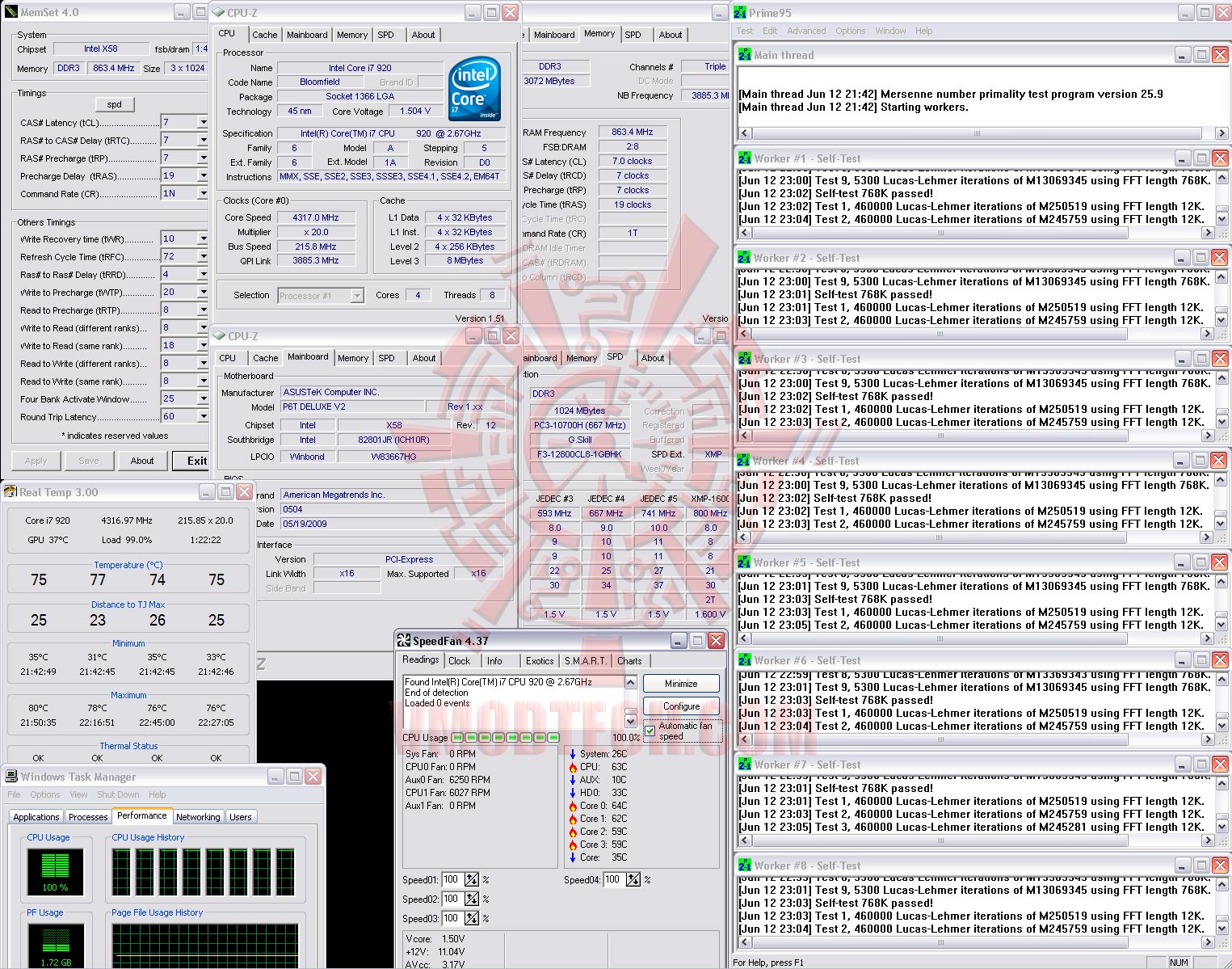Click the flame icon beside Core 0 temperature

[x=573, y=806]
